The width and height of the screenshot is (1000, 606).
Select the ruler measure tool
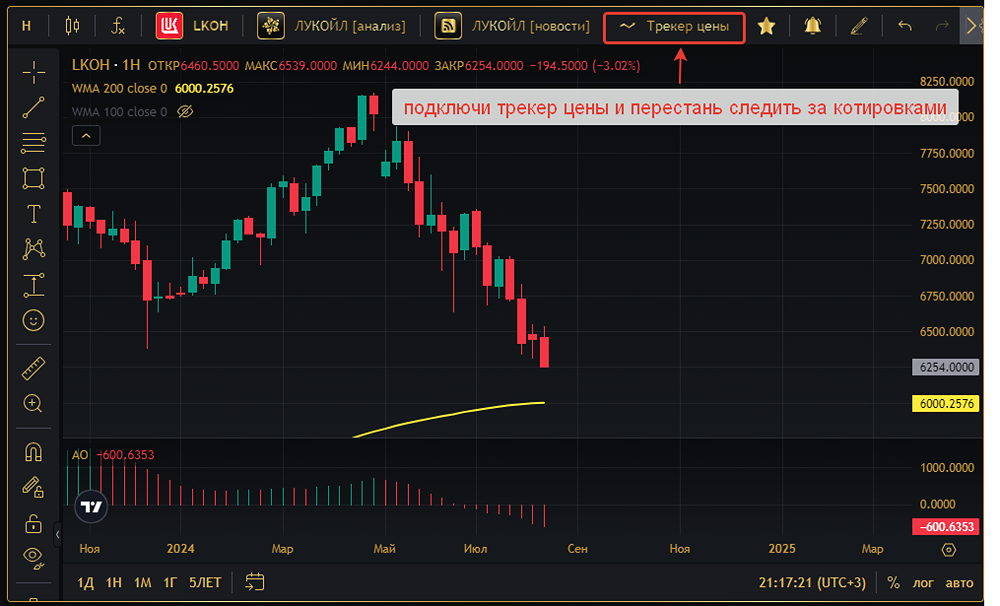pos(34,368)
